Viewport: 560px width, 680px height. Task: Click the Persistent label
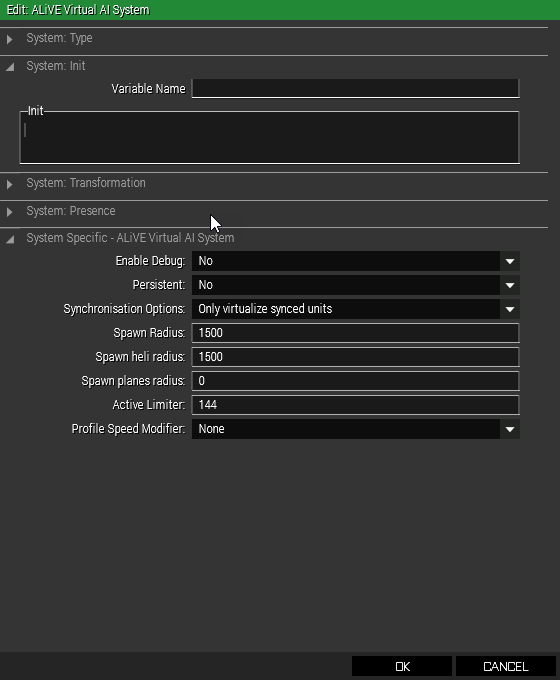point(159,285)
